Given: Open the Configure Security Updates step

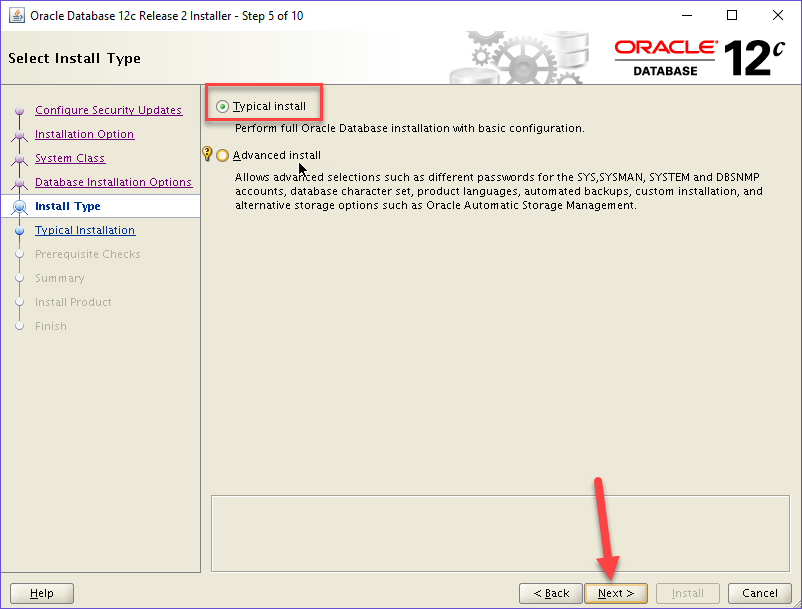Looking at the screenshot, I should [108, 110].
